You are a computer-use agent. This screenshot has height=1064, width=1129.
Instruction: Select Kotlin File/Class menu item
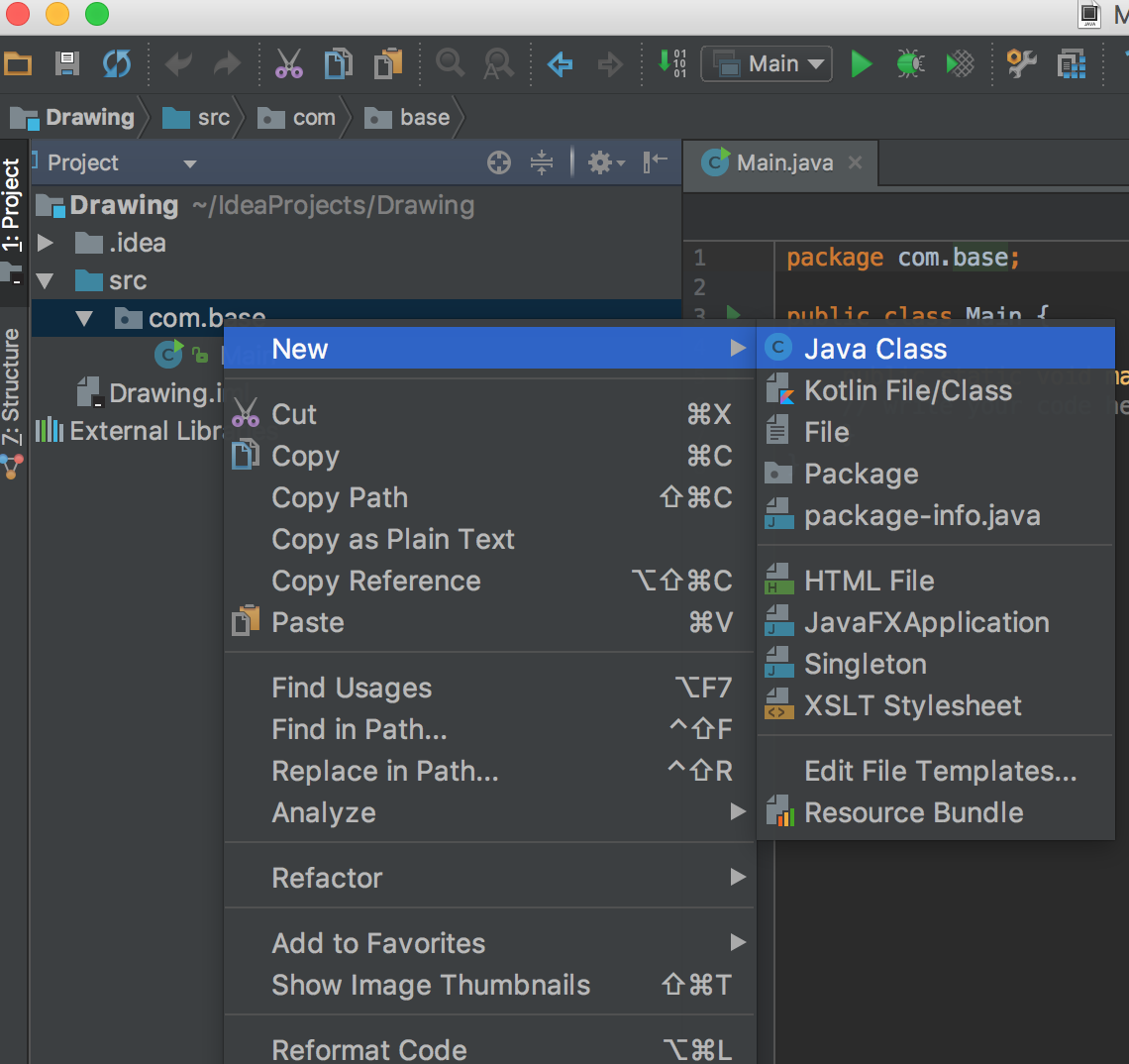click(x=936, y=390)
